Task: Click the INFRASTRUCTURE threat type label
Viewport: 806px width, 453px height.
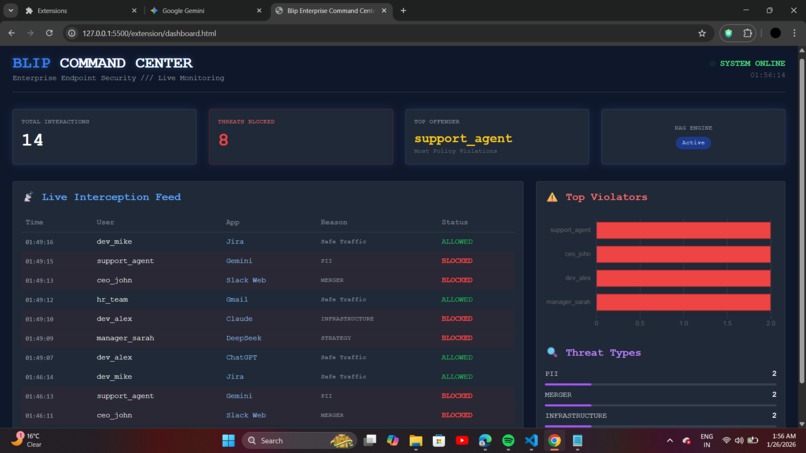Action: point(576,415)
